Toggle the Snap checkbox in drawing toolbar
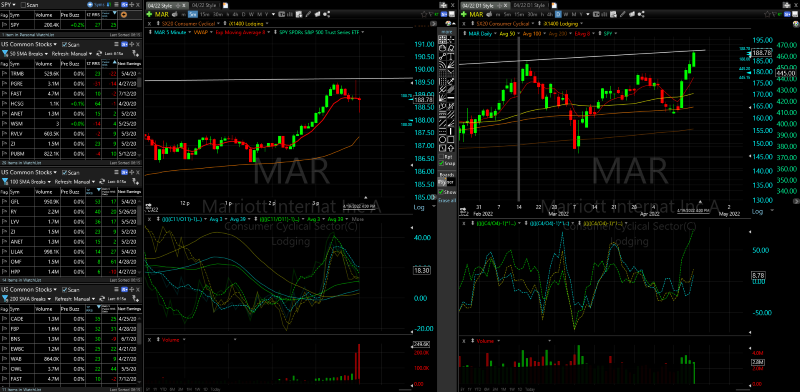The image size is (800, 392). (x=441, y=163)
